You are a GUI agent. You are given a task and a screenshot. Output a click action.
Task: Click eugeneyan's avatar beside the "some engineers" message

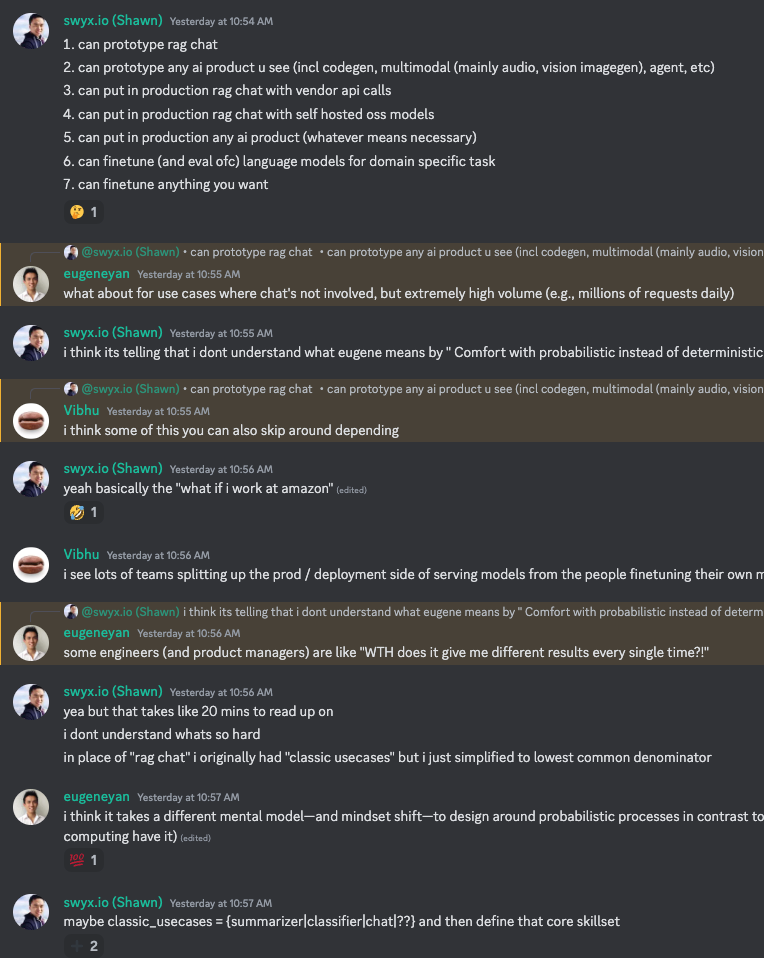coord(31,643)
